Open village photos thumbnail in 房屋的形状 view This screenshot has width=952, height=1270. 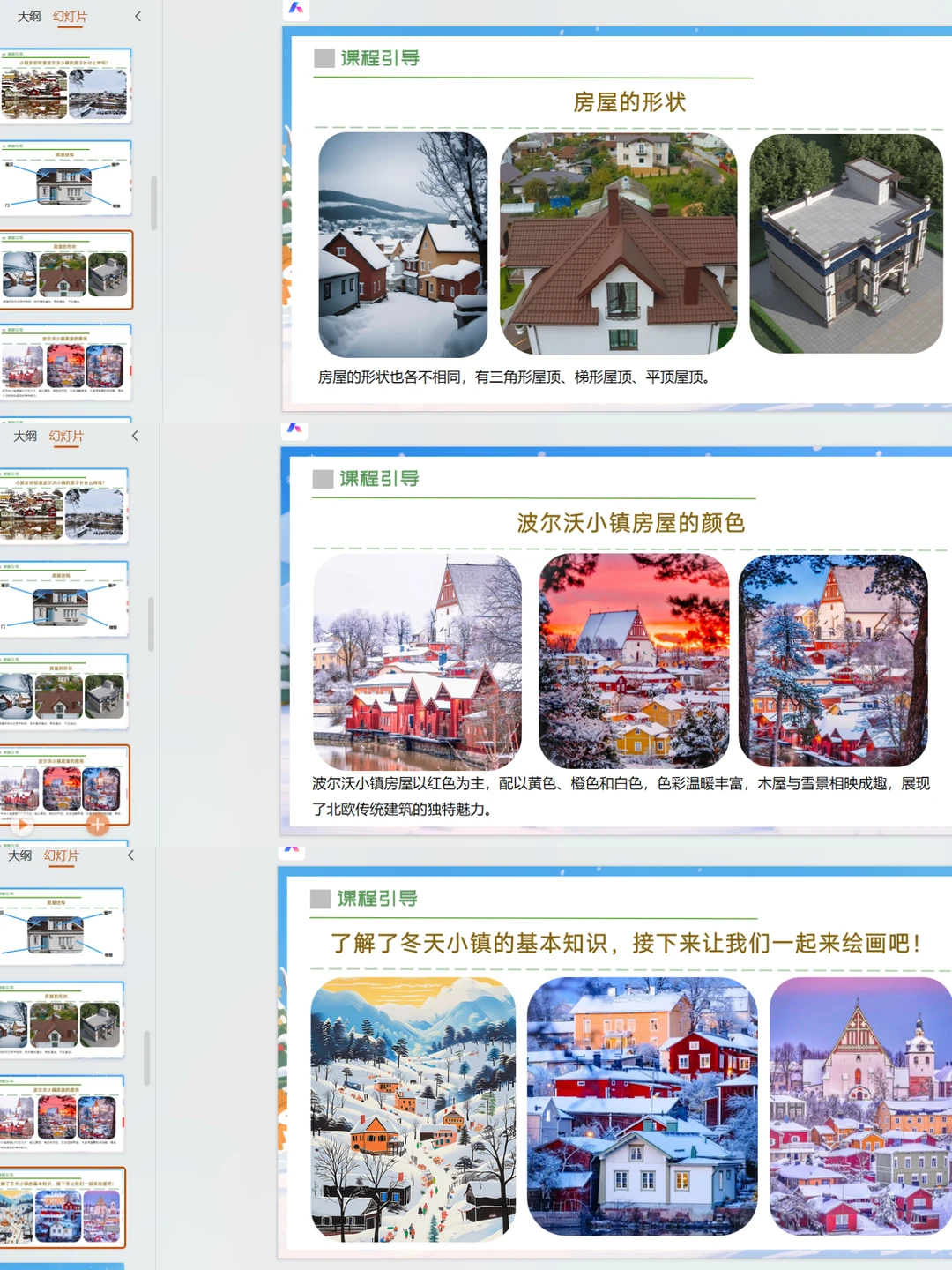(65, 86)
